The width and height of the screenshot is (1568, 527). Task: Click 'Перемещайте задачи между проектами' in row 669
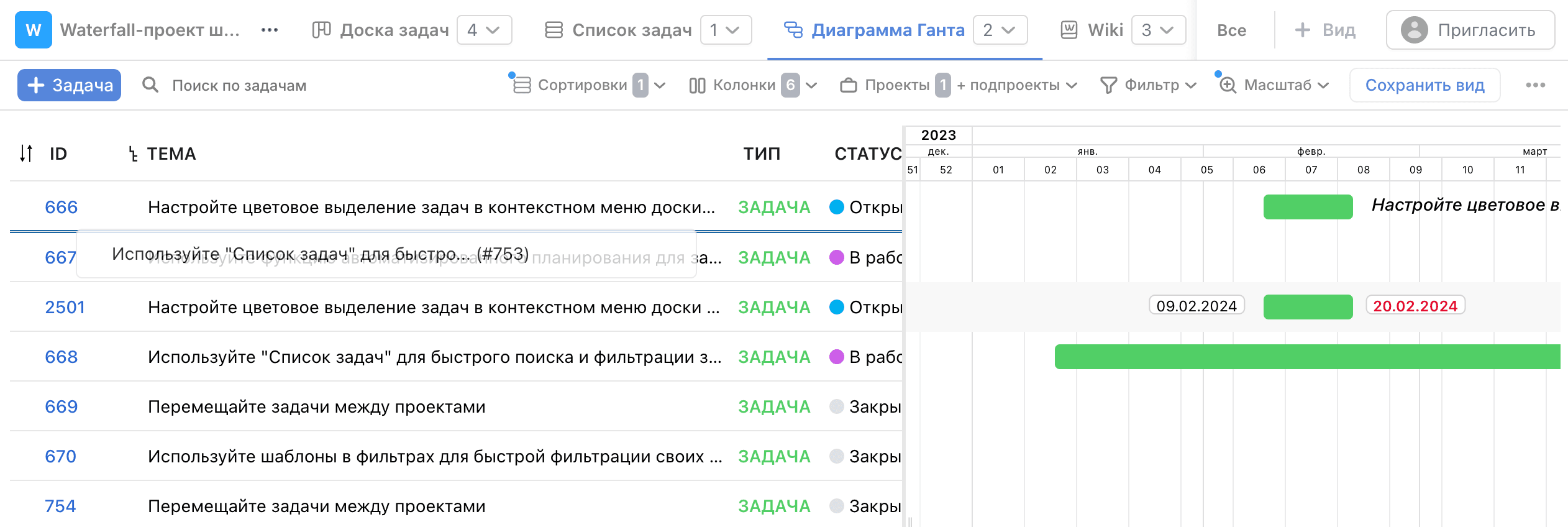317,406
